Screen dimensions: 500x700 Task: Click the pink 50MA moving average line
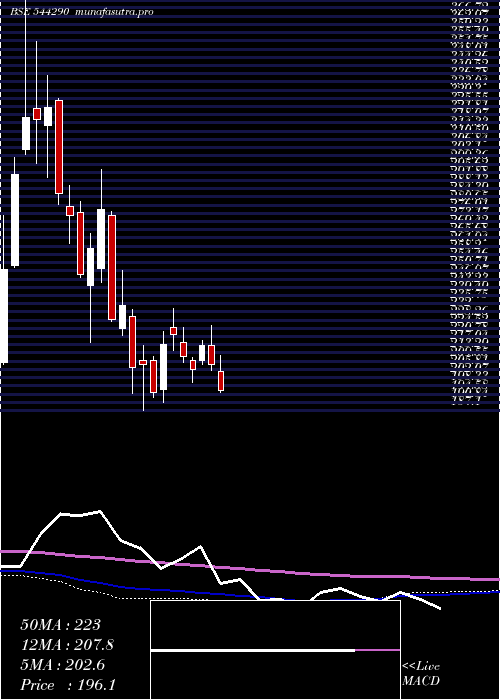click(x=250, y=568)
